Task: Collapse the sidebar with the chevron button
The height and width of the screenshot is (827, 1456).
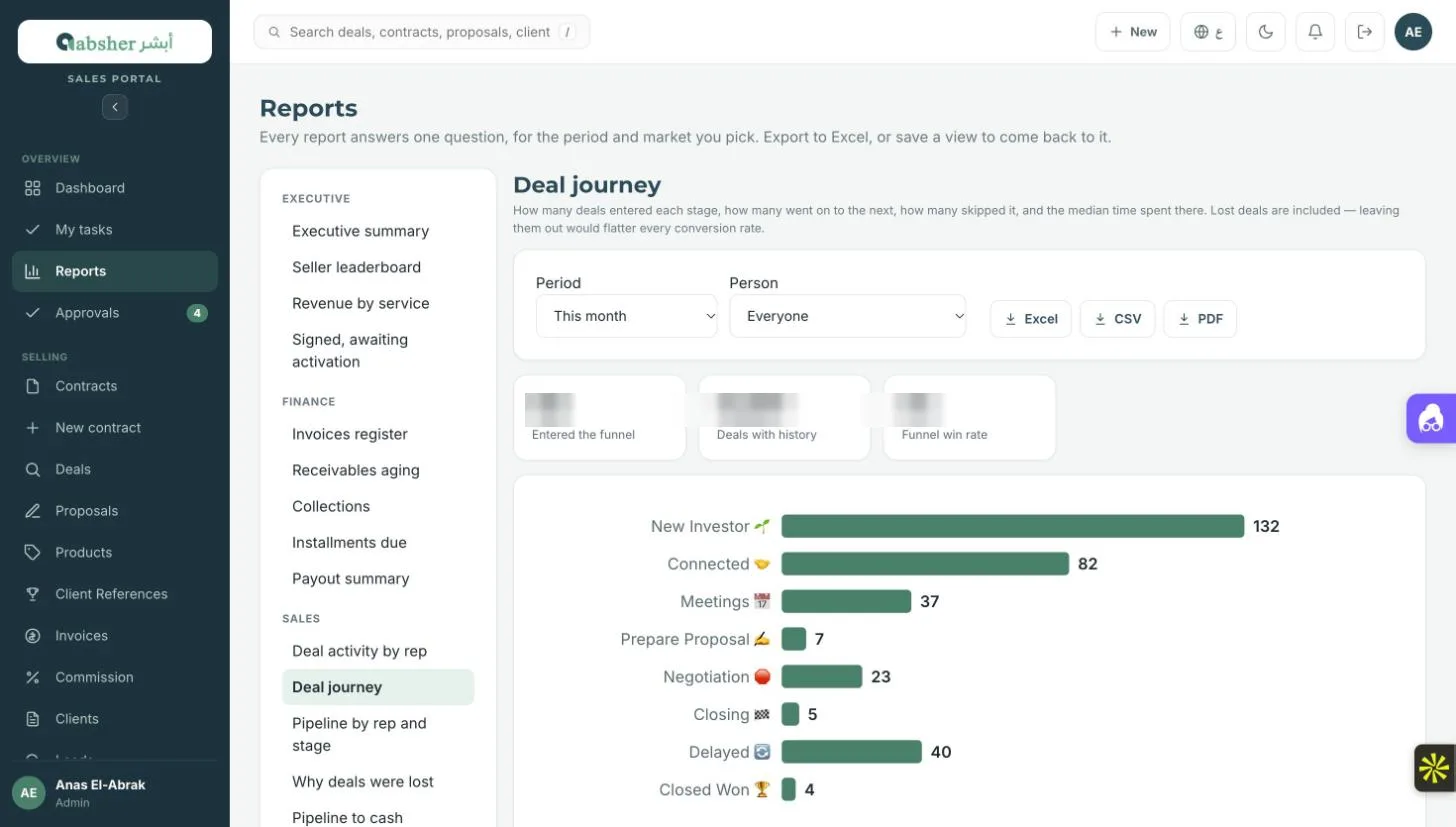Action: 115,107
